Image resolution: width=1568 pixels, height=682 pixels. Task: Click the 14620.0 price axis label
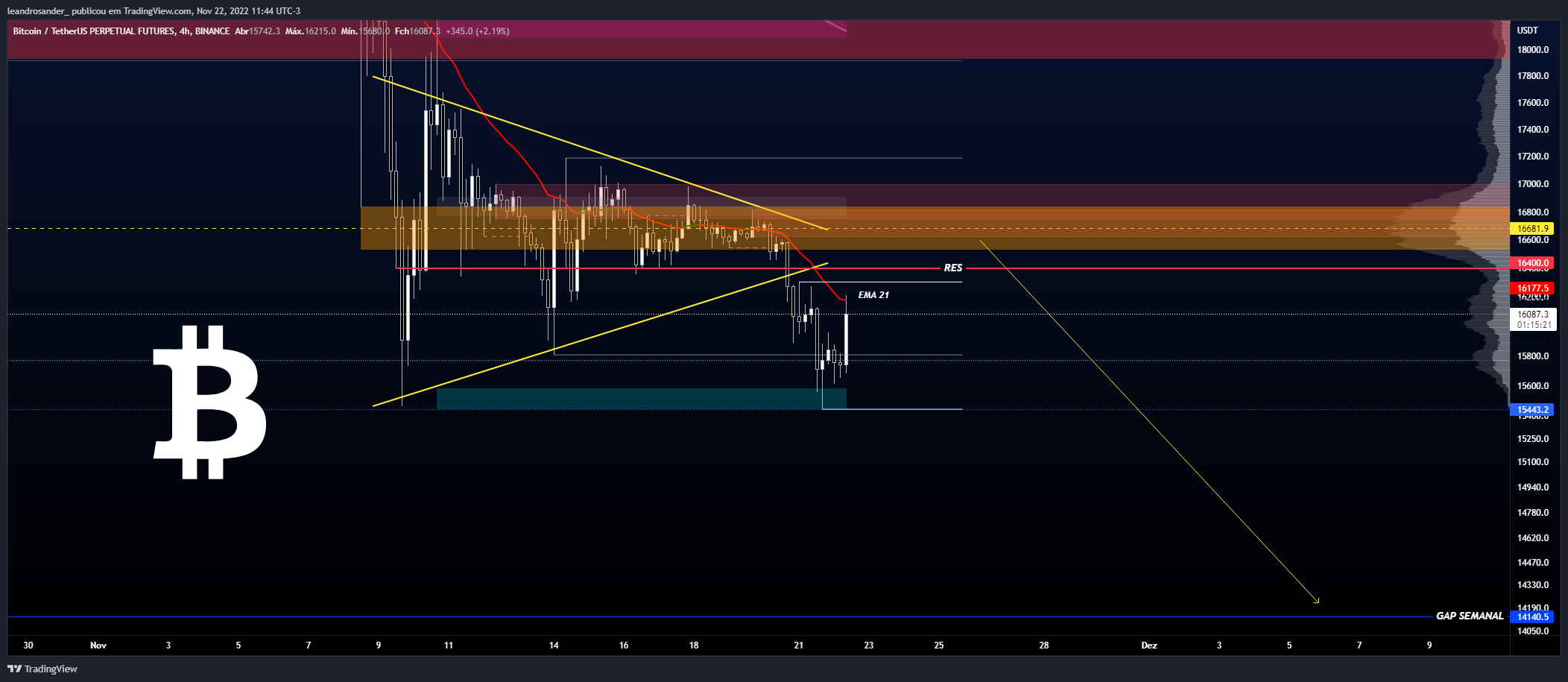click(1533, 538)
